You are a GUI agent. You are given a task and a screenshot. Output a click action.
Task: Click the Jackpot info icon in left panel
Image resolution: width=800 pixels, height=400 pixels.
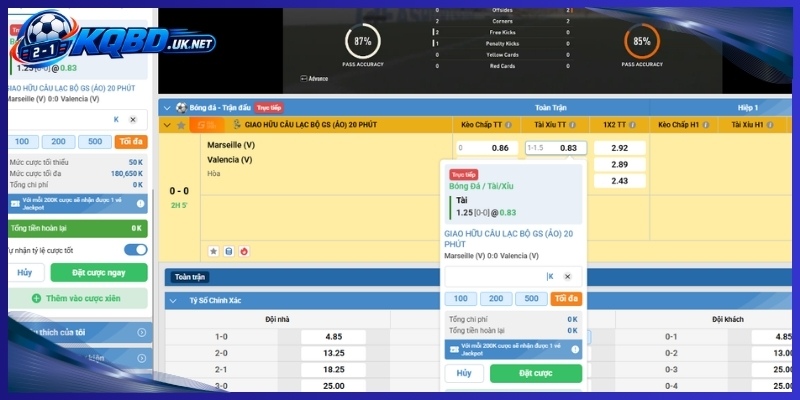(x=140, y=204)
